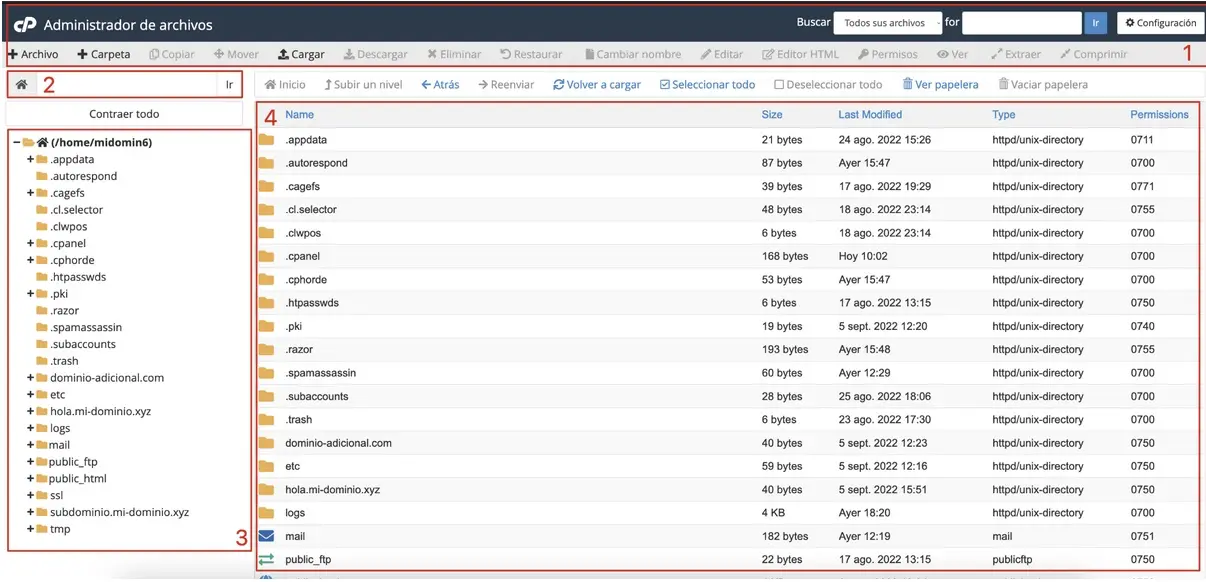Check Seleccionar todo option
The height and width of the screenshot is (582, 1206).
click(665, 85)
